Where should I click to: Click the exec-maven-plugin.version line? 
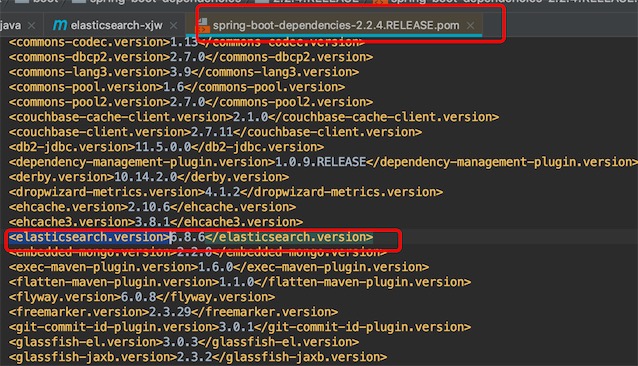pyautogui.click(x=219, y=267)
